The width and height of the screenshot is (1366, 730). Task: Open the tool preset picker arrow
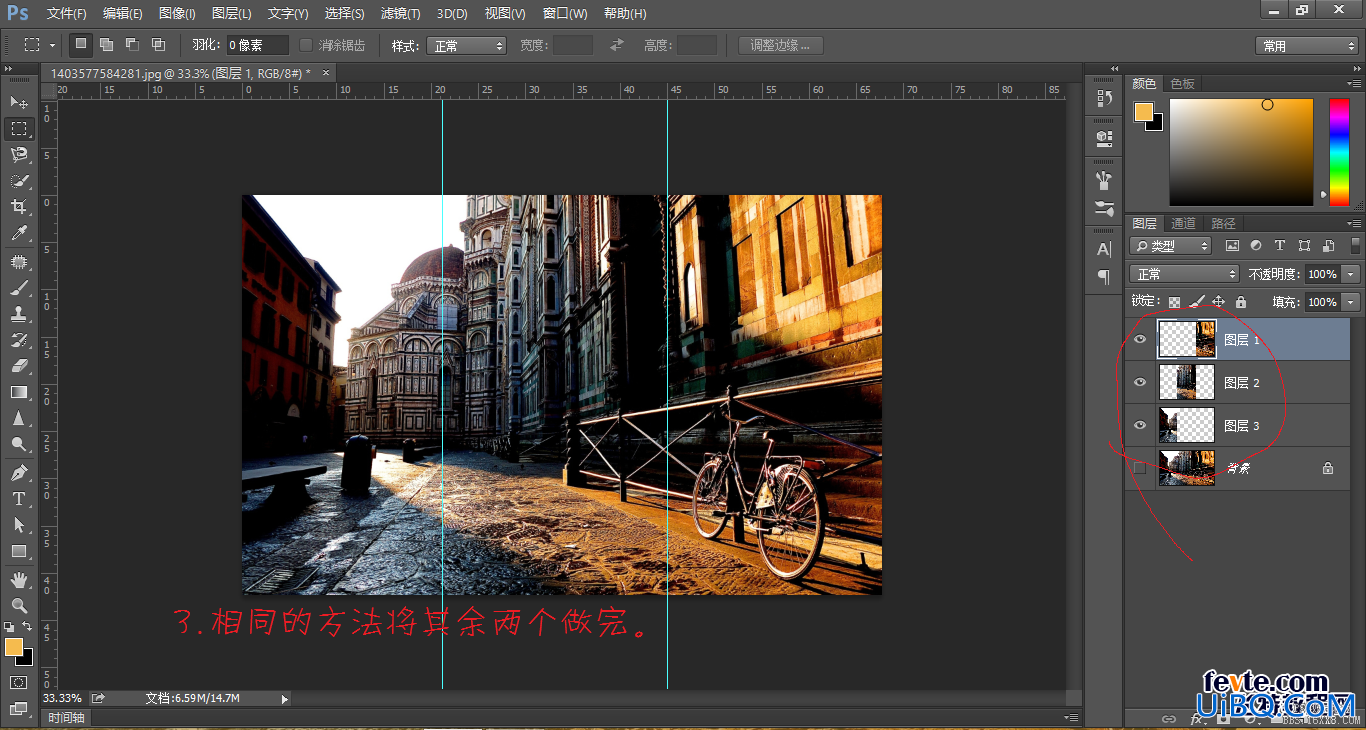tap(53, 45)
